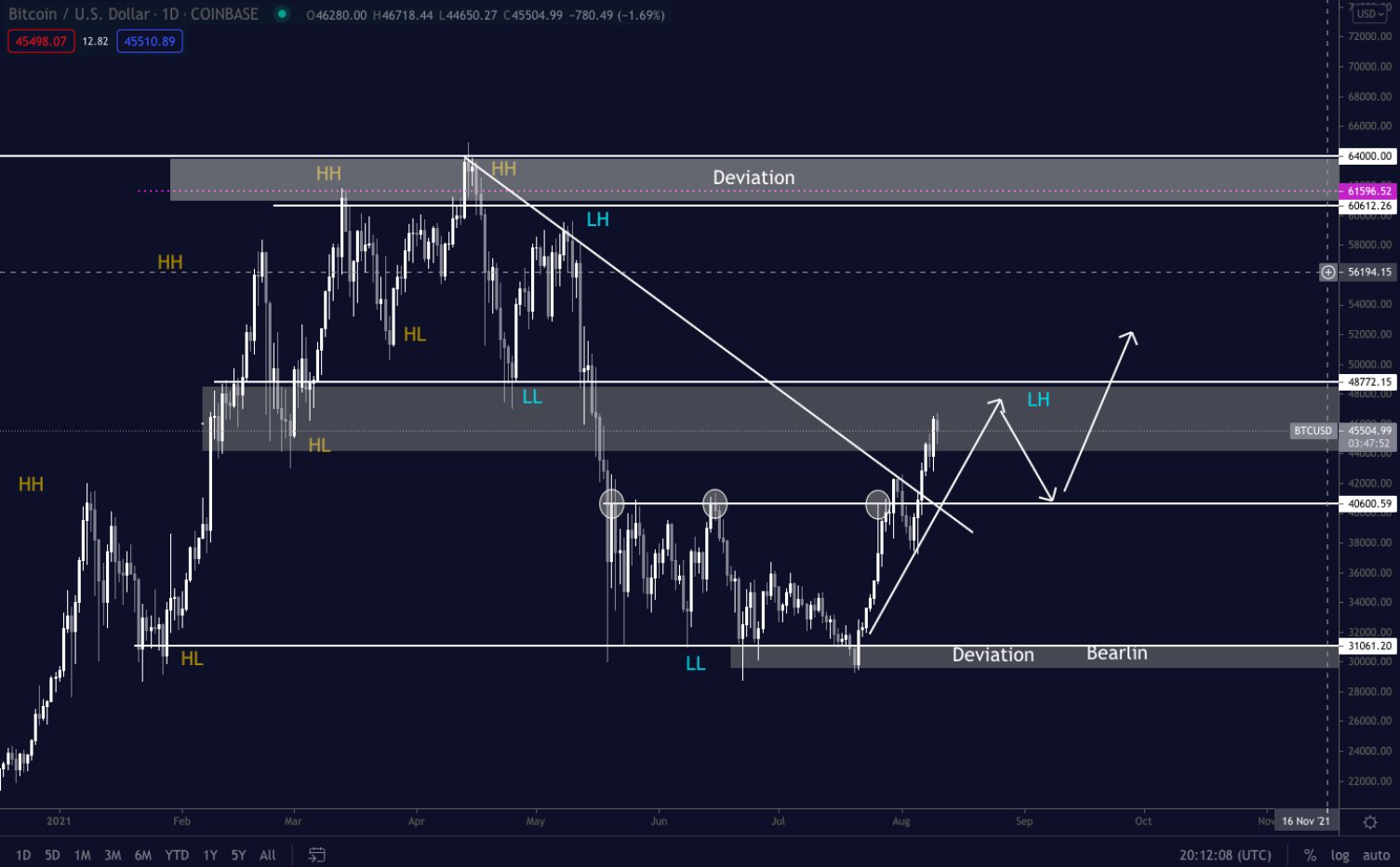Image resolution: width=1400 pixels, height=867 pixels.
Task: Click the red sell price 45498.07
Action: (41, 41)
